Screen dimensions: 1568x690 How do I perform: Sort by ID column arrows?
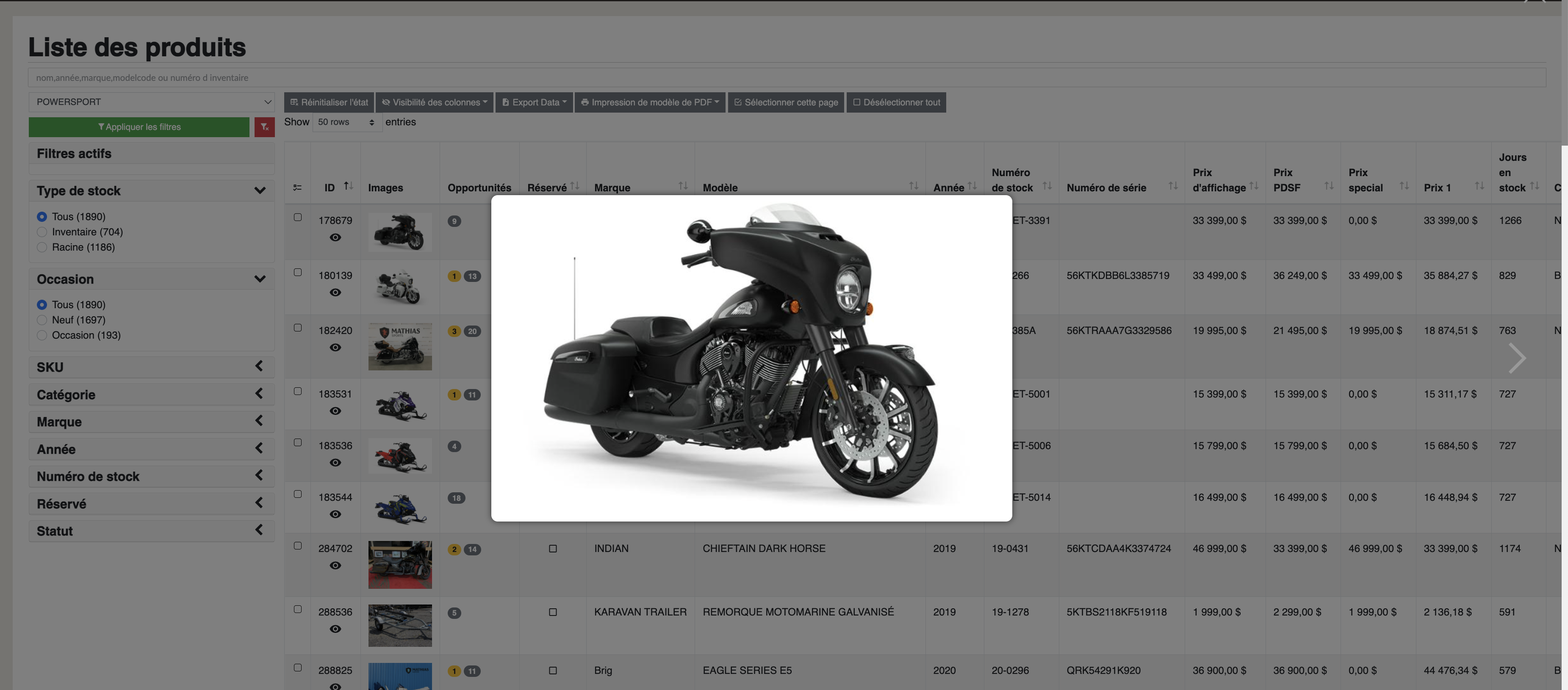[348, 185]
